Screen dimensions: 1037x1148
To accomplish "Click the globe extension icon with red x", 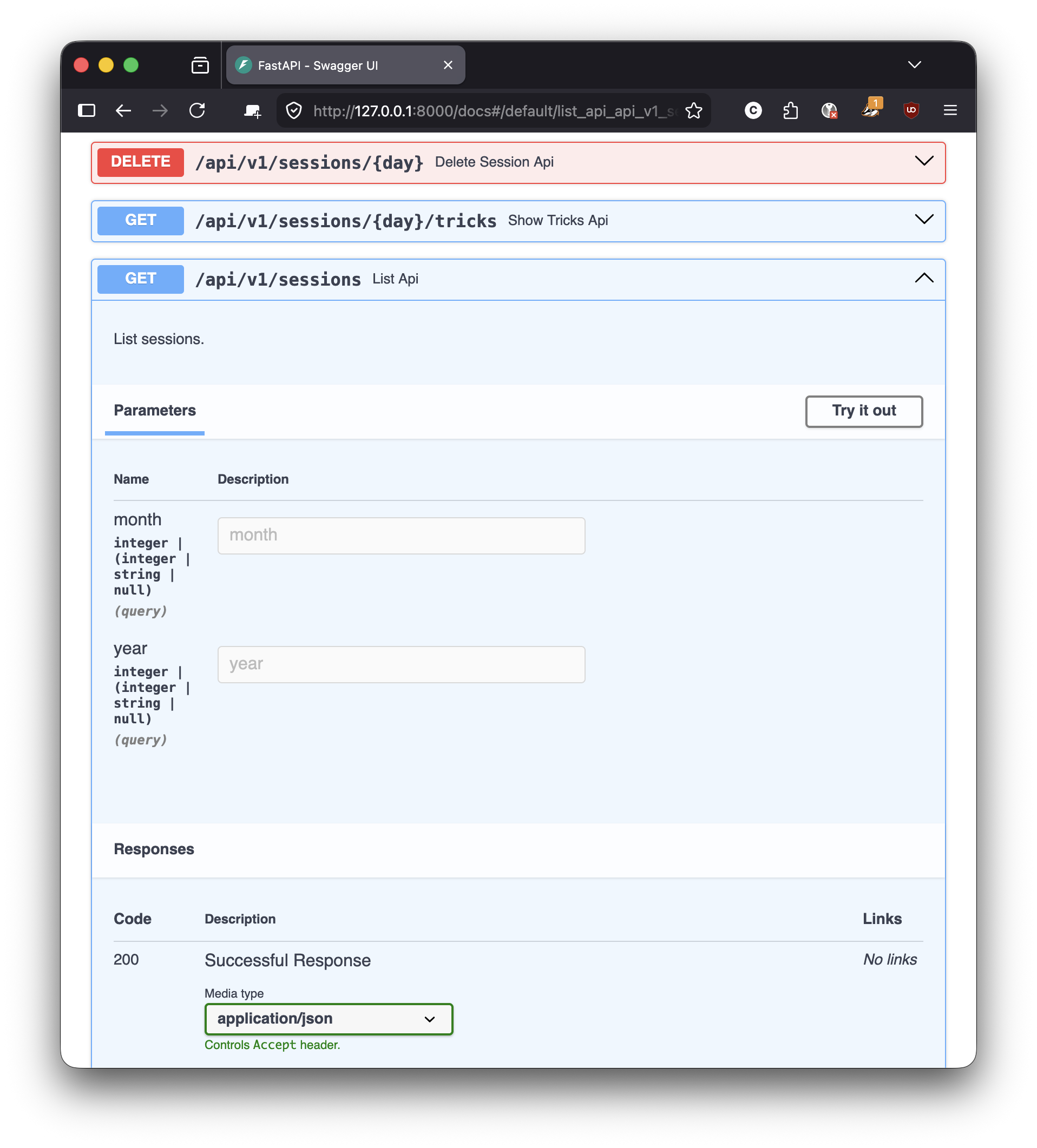I will (830, 110).
